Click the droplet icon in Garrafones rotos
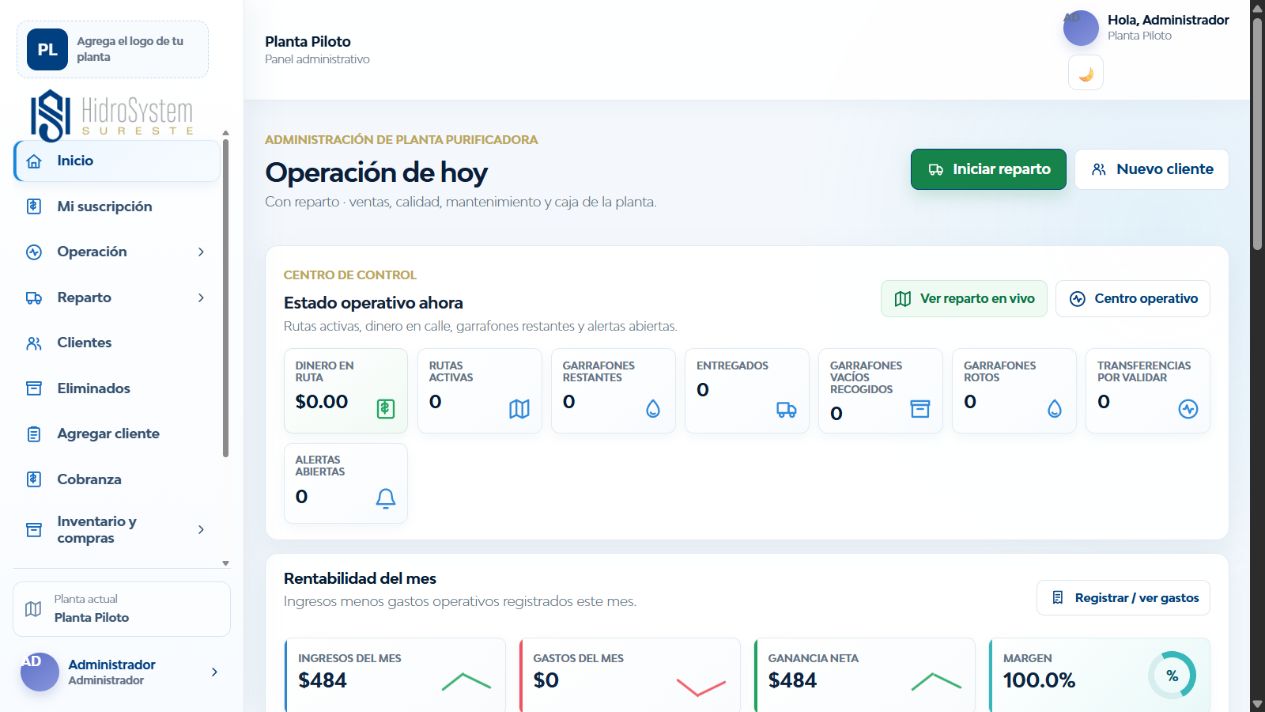 [x=1054, y=409]
